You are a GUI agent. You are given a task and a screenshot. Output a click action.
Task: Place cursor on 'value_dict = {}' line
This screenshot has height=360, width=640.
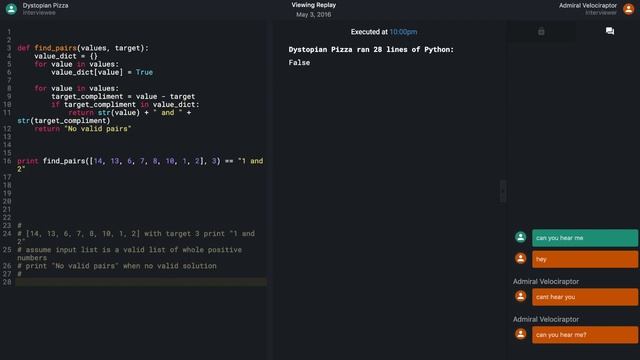66,56
